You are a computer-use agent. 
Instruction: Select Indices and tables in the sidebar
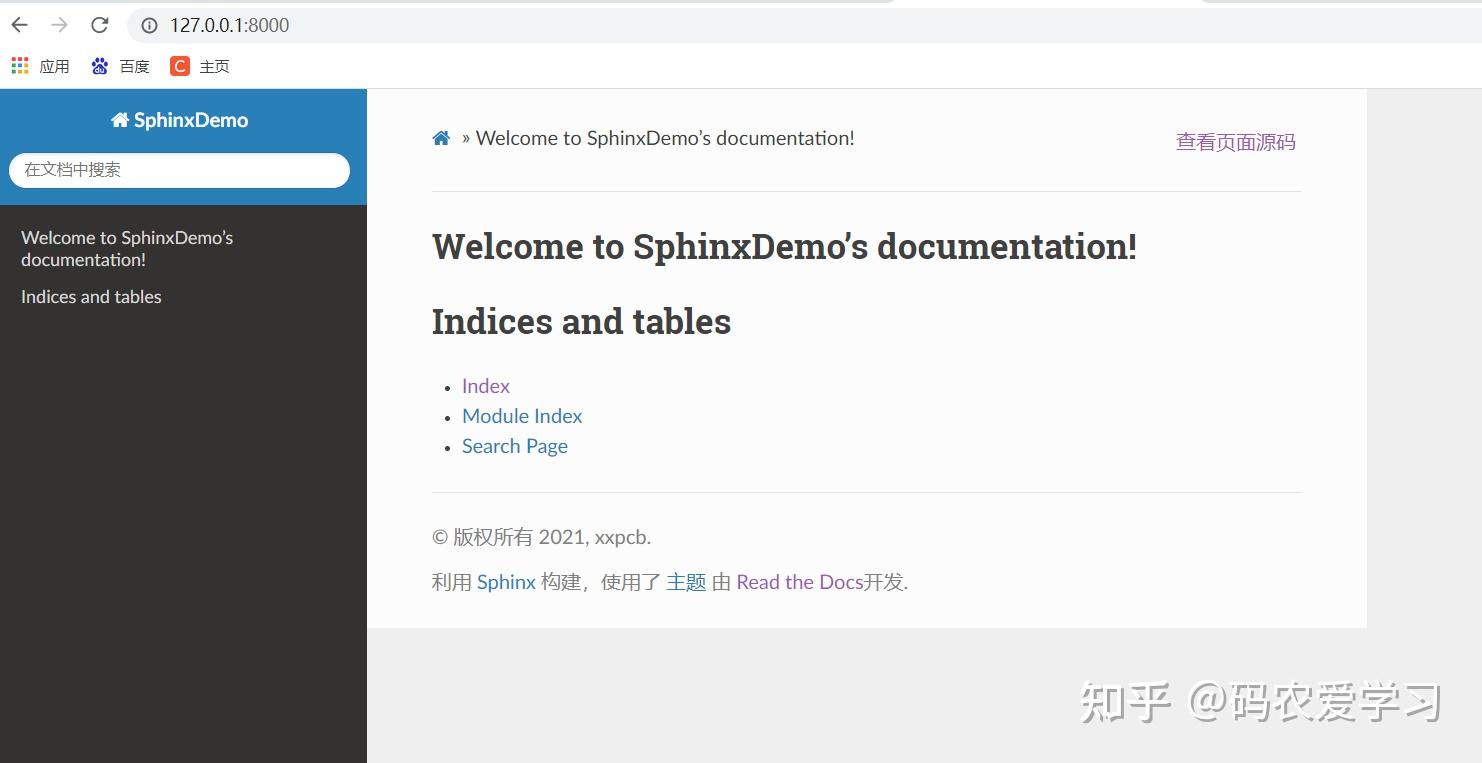coord(91,296)
